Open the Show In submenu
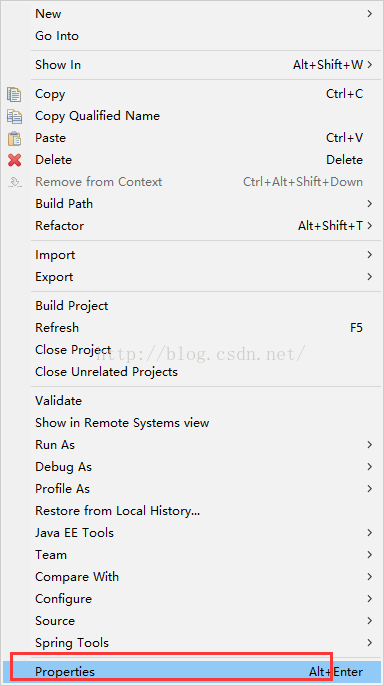384x686 pixels. click(192, 65)
